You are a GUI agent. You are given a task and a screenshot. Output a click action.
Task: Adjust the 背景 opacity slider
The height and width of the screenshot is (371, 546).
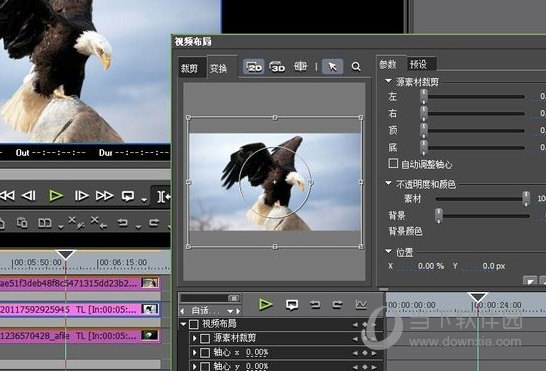[x=439, y=216]
